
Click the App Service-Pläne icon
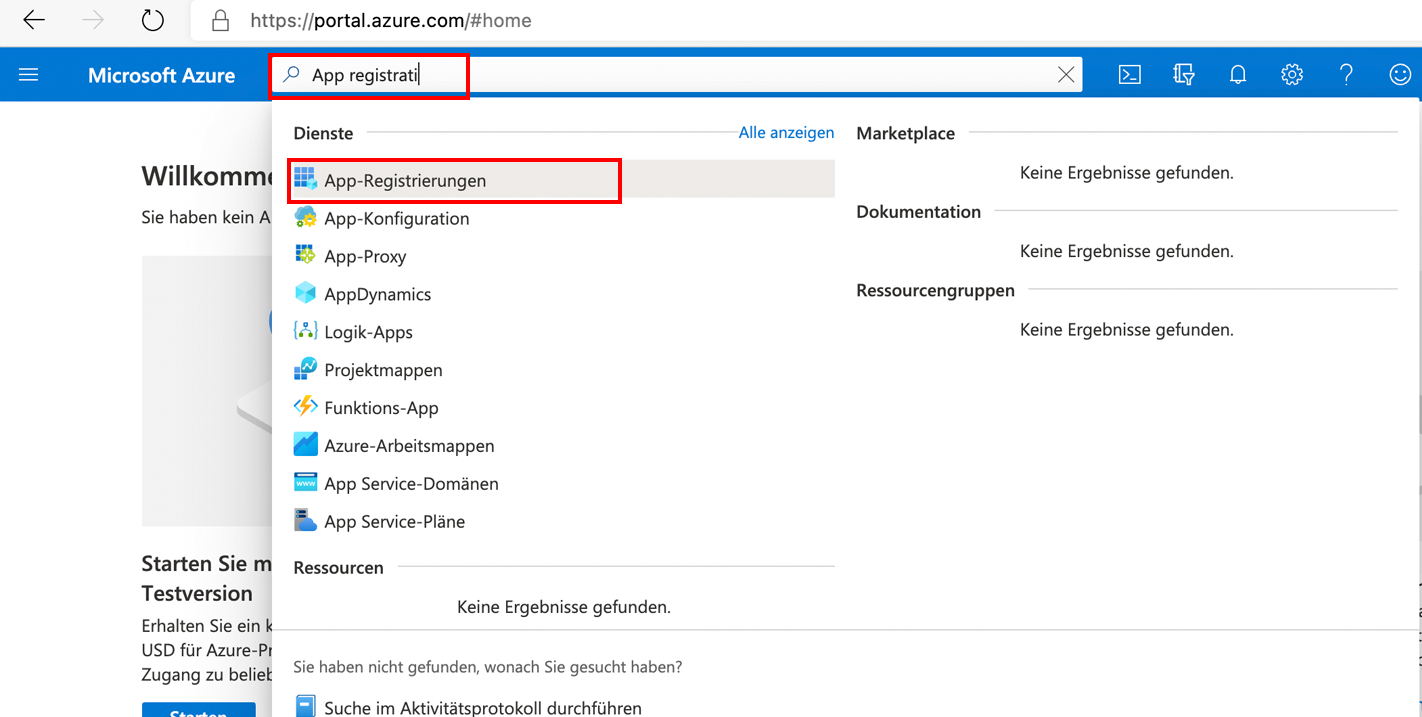tap(305, 522)
